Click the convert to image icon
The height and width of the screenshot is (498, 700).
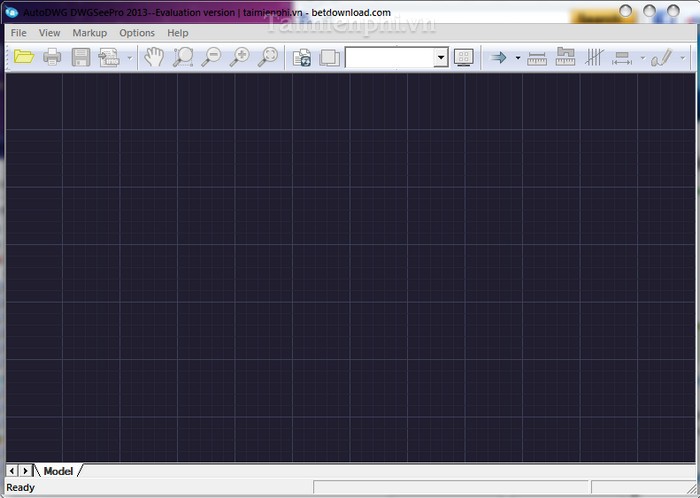pos(109,58)
